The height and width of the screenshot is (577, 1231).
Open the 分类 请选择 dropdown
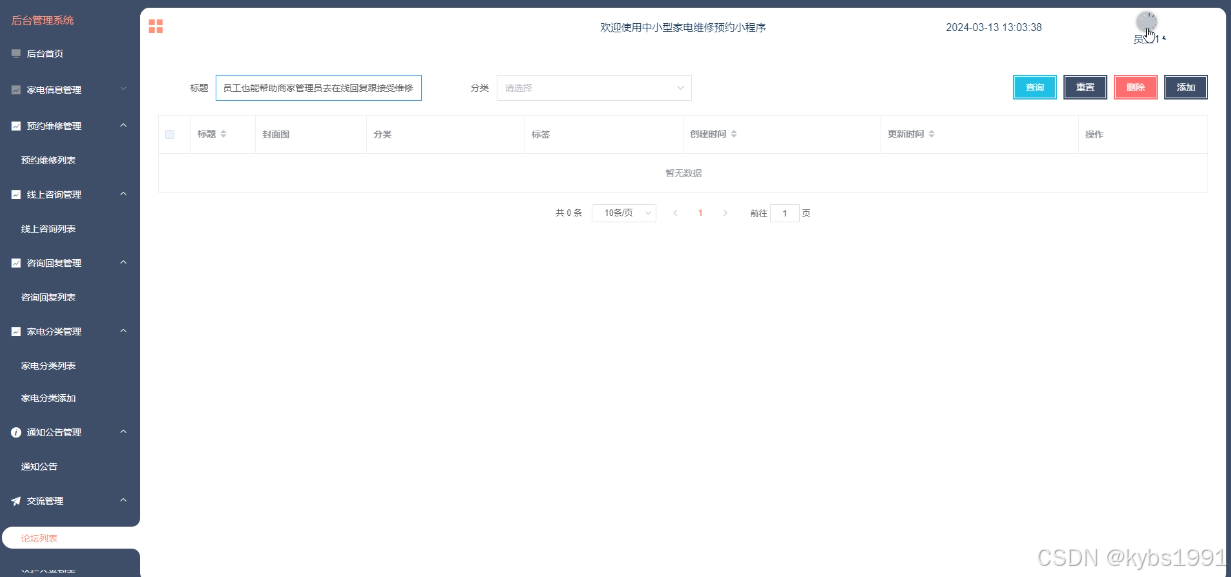tap(594, 88)
